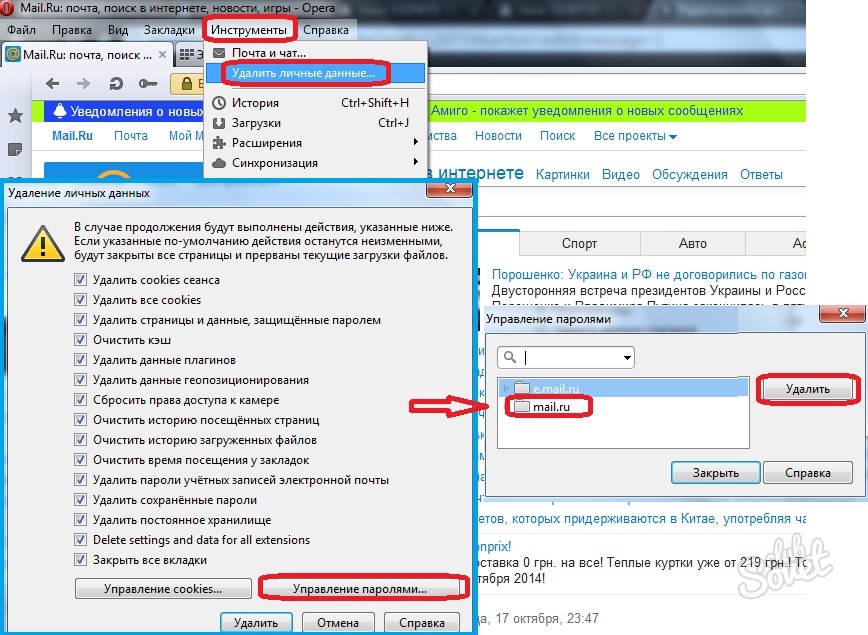Screen dimensions: 868x635
Task: Expand the e.mail.ru tree entry
Action: coord(506,388)
